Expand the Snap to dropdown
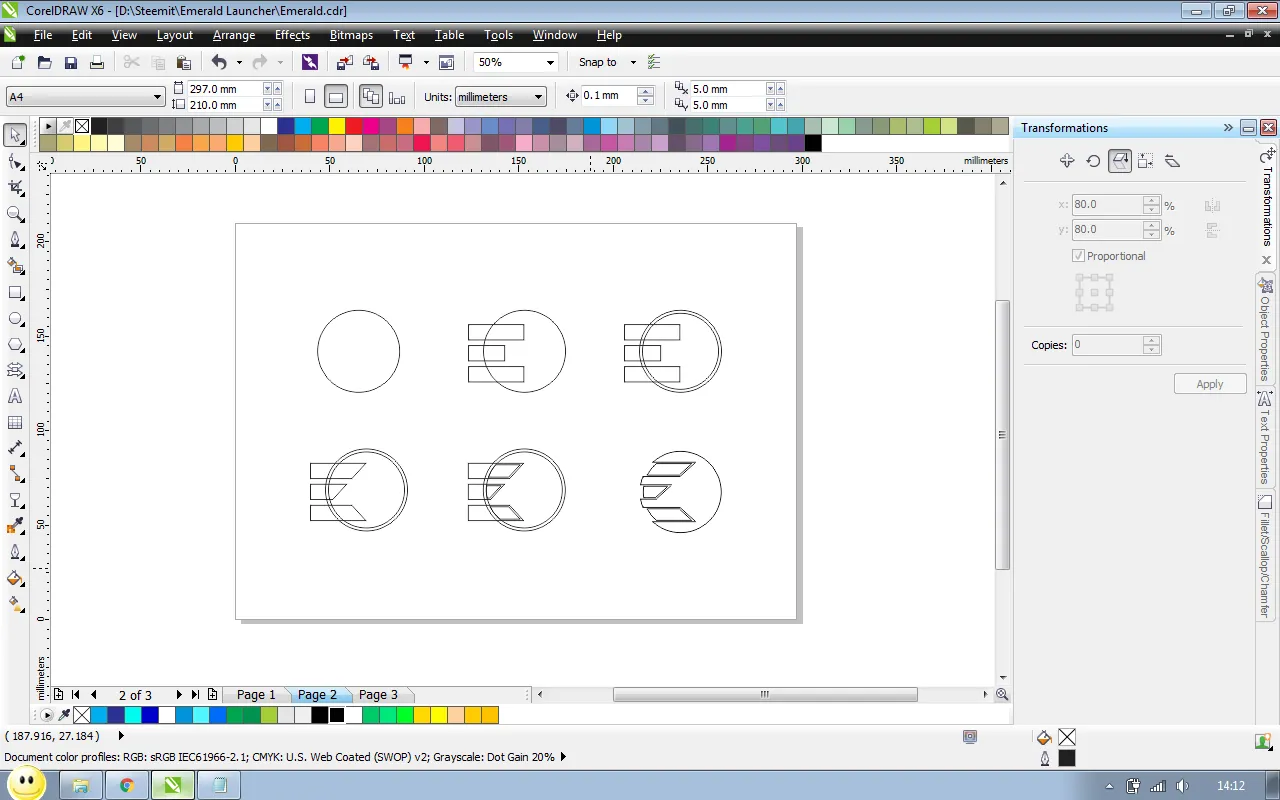Image resolution: width=1280 pixels, height=800 pixels. pos(633,62)
